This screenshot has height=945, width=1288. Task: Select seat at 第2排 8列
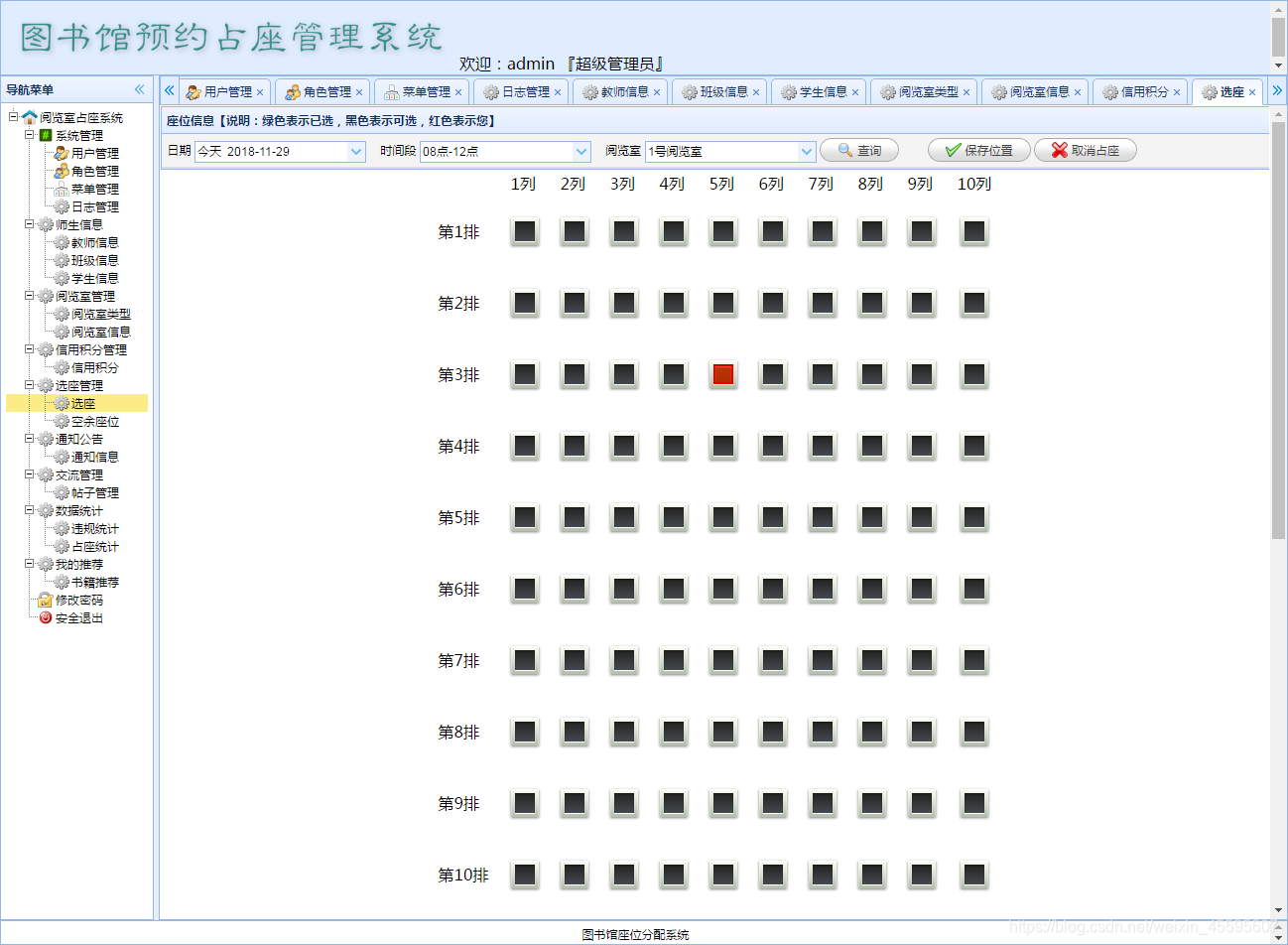click(872, 304)
